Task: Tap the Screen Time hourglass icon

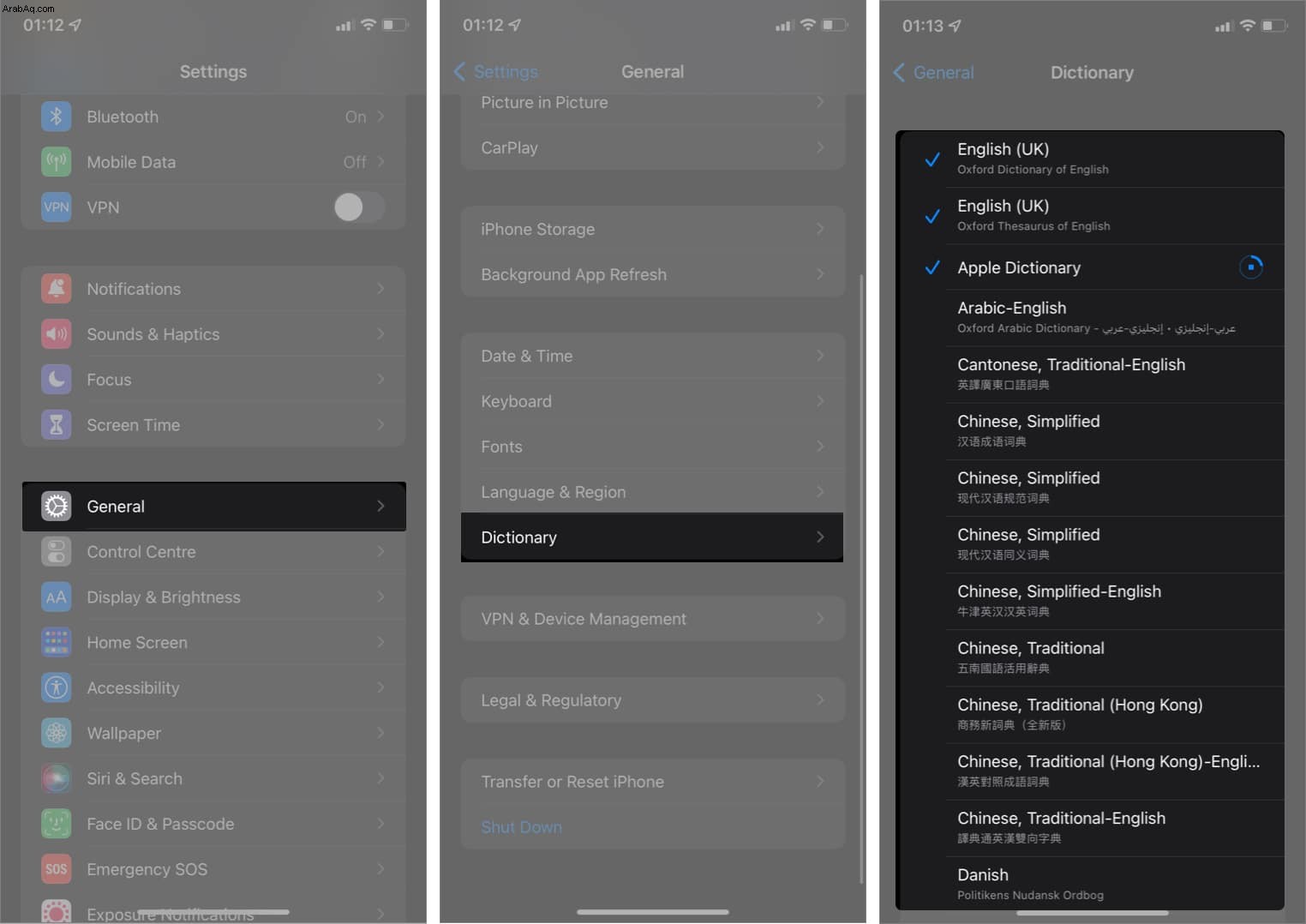Action: point(57,425)
